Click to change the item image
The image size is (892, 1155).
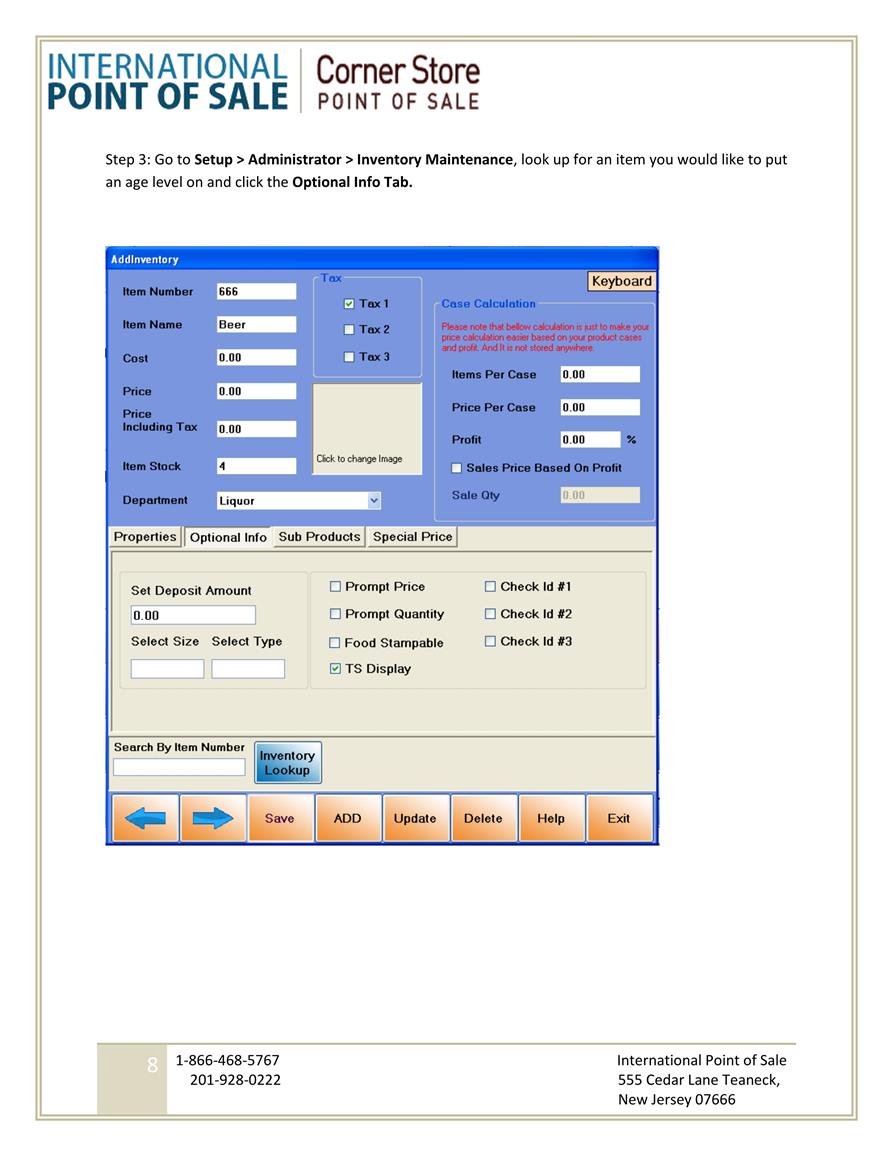(368, 429)
